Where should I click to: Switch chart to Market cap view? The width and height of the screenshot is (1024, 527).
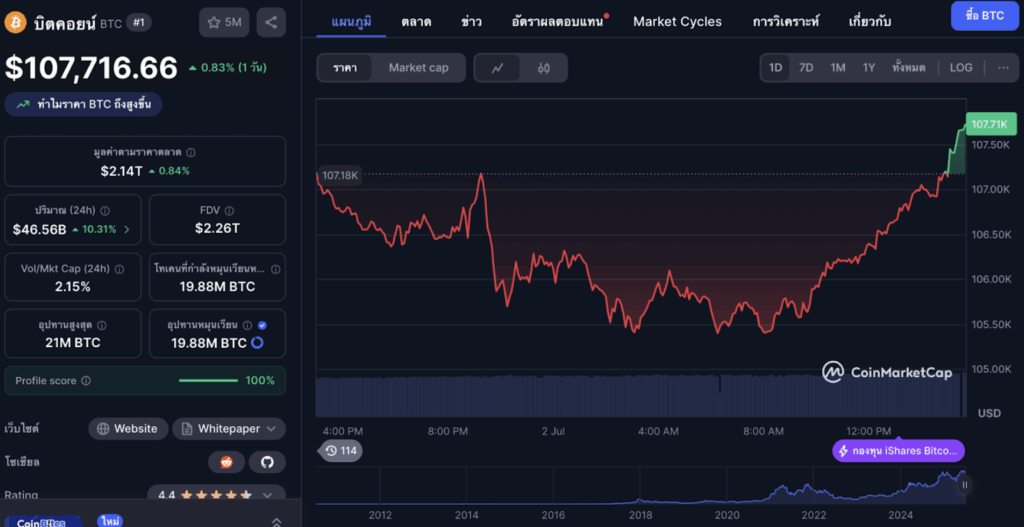(418, 68)
